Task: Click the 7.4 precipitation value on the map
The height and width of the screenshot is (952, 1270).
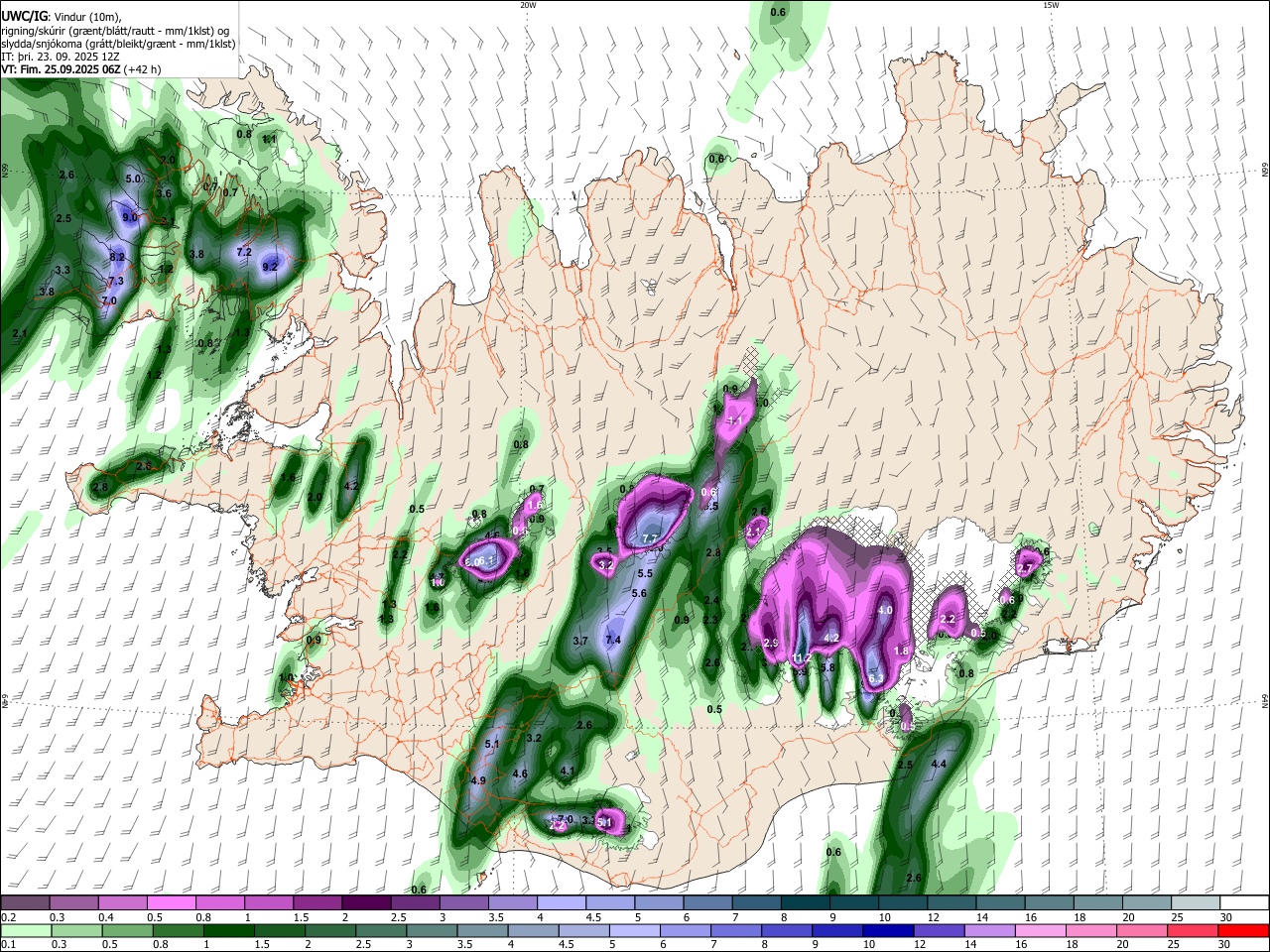Action: click(613, 640)
